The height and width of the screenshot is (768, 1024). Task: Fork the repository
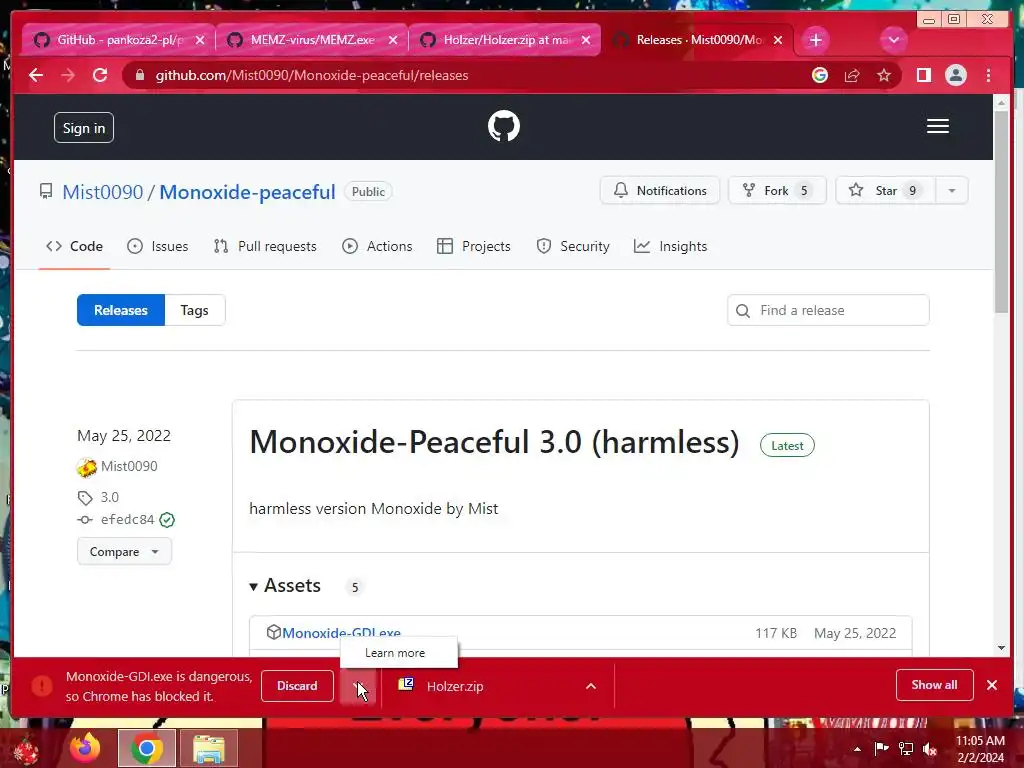pos(777,191)
